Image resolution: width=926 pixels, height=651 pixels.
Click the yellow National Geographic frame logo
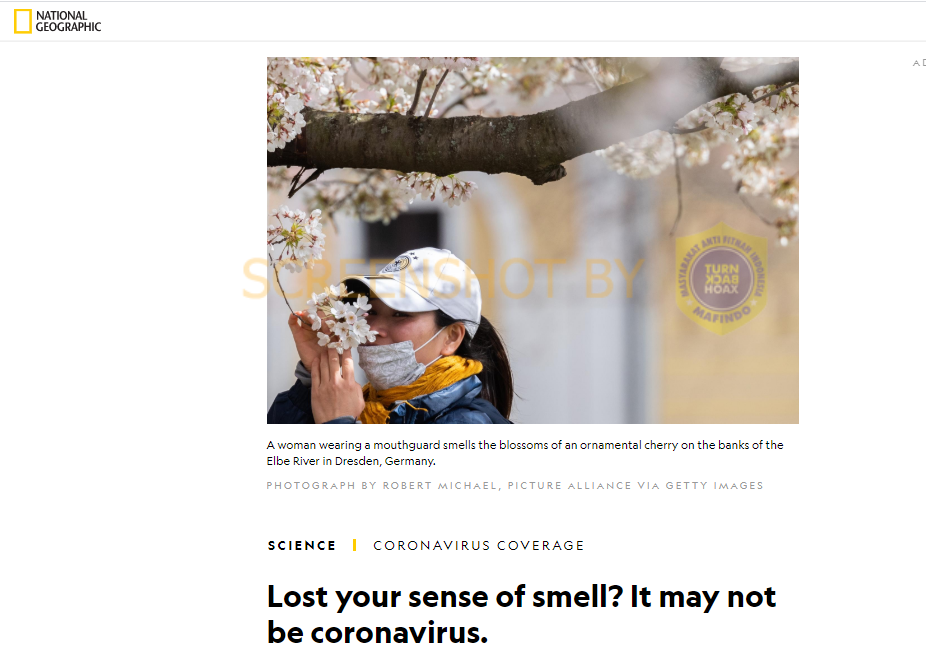coord(22,21)
